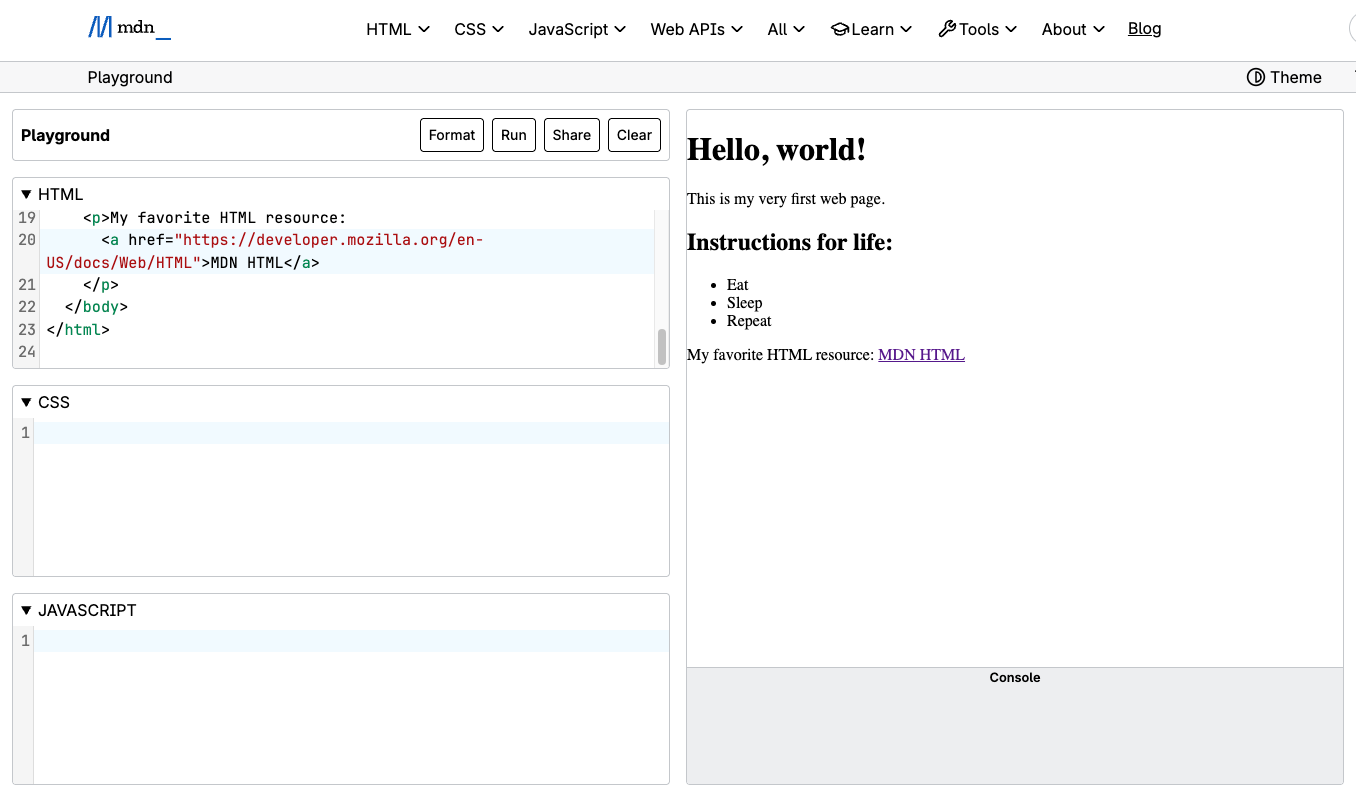This screenshot has width=1356, height=795.
Task: Click the "Hello, world!" heading in preview
Action: [x=776, y=150]
